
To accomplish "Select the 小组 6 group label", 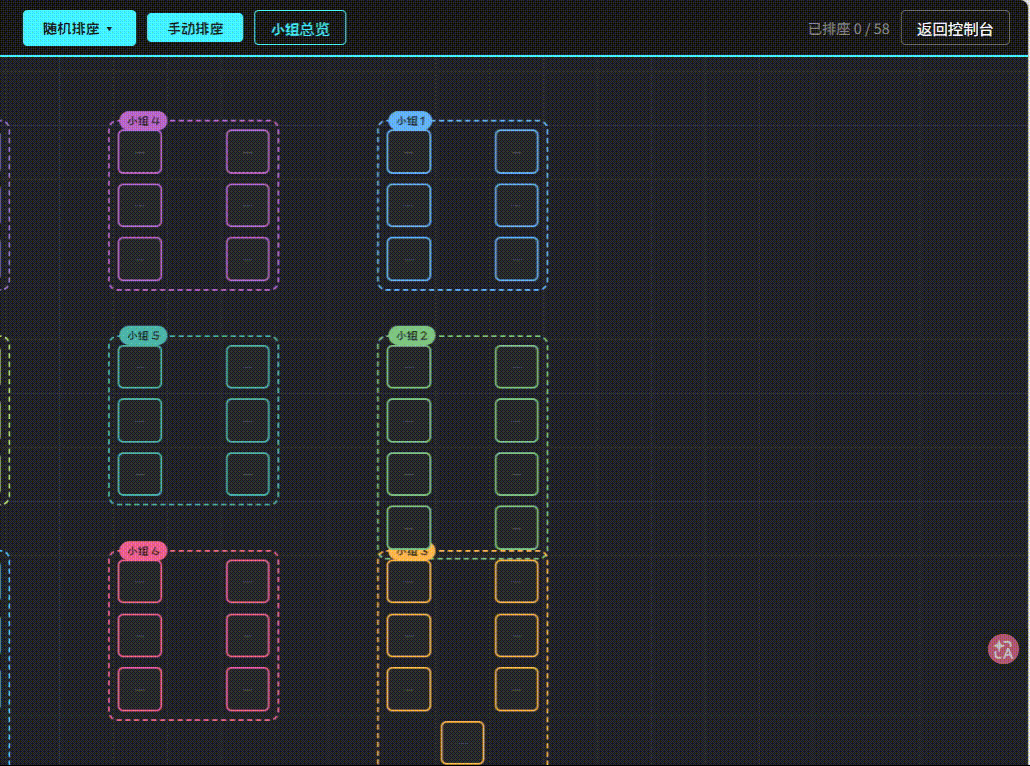I will point(143,551).
